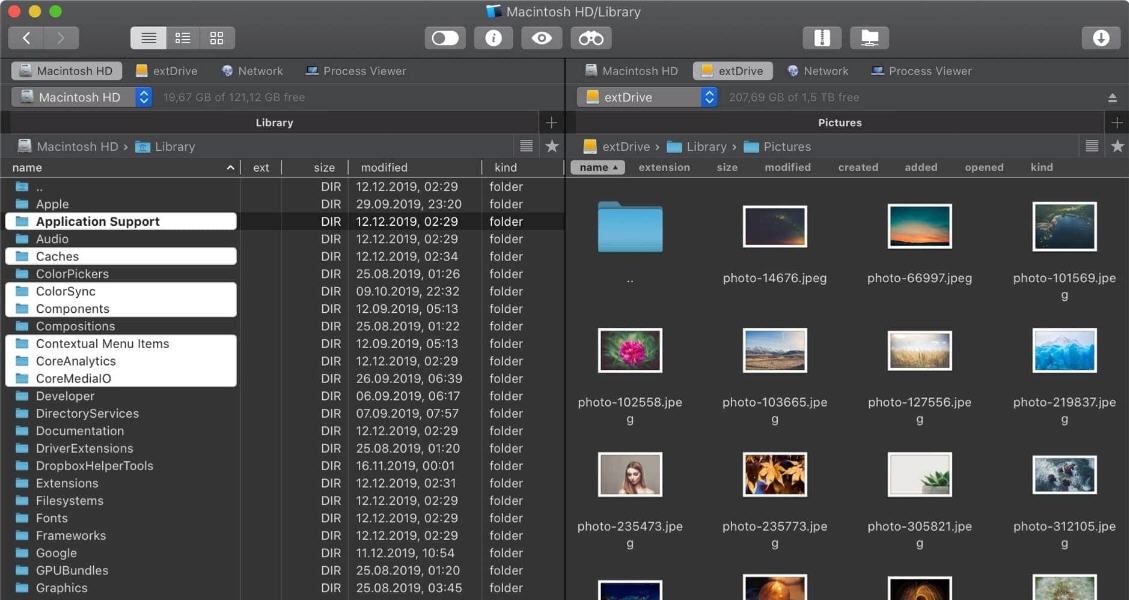Open the photo-14676.jpeg thumbnail
The width and height of the screenshot is (1129, 600).
point(775,226)
